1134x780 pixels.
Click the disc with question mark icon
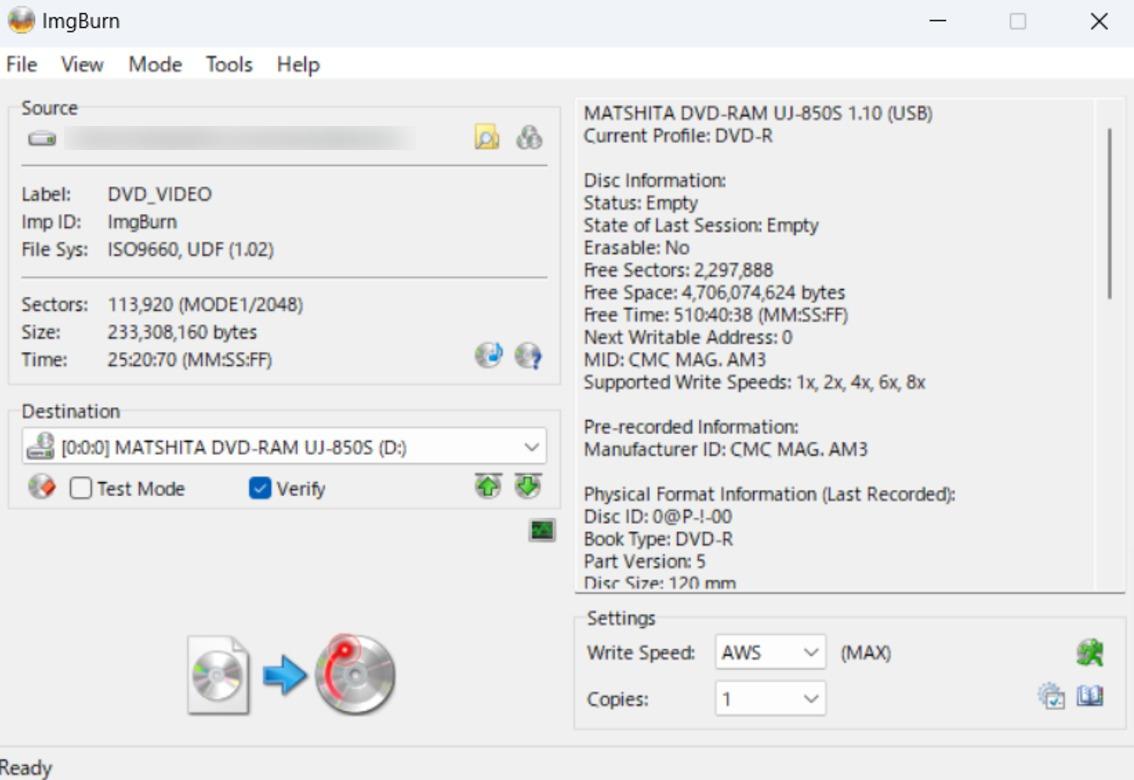[528, 356]
